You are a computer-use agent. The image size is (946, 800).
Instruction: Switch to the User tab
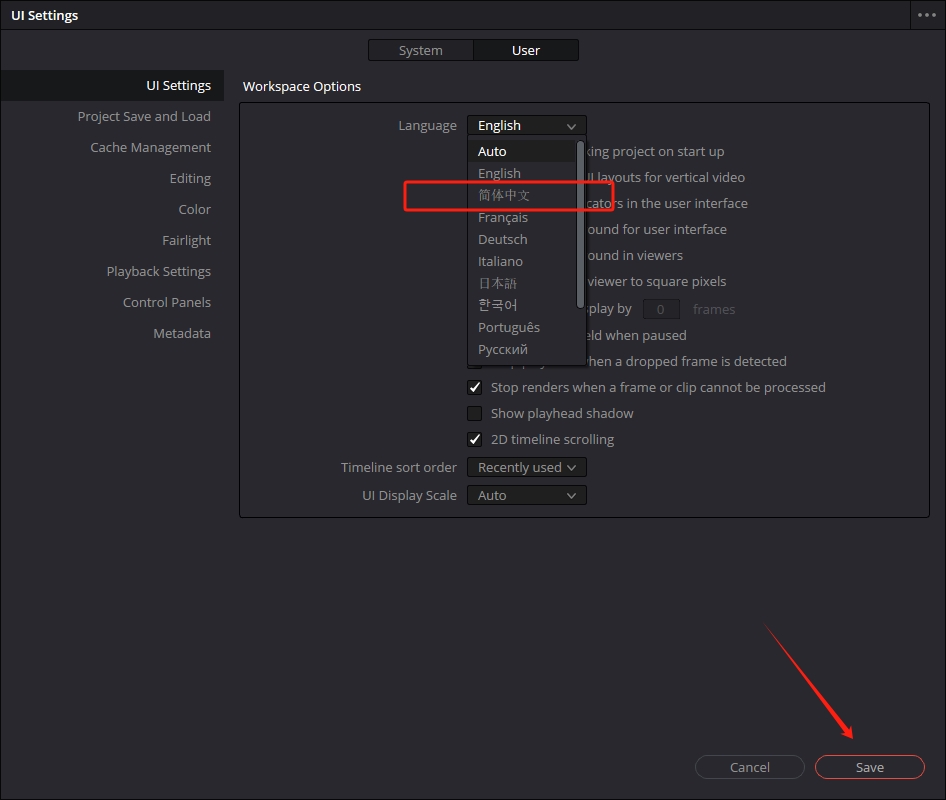click(x=526, y=49)
